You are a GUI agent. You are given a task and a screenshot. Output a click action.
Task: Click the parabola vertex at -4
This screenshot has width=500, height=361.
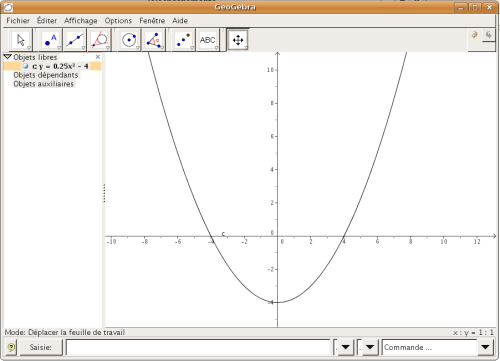click(277, 302)
